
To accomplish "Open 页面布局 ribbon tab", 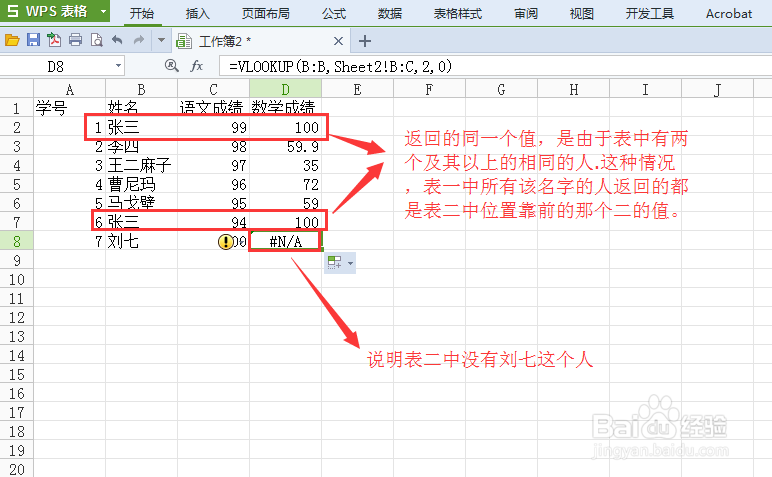I will pos(265,13).
